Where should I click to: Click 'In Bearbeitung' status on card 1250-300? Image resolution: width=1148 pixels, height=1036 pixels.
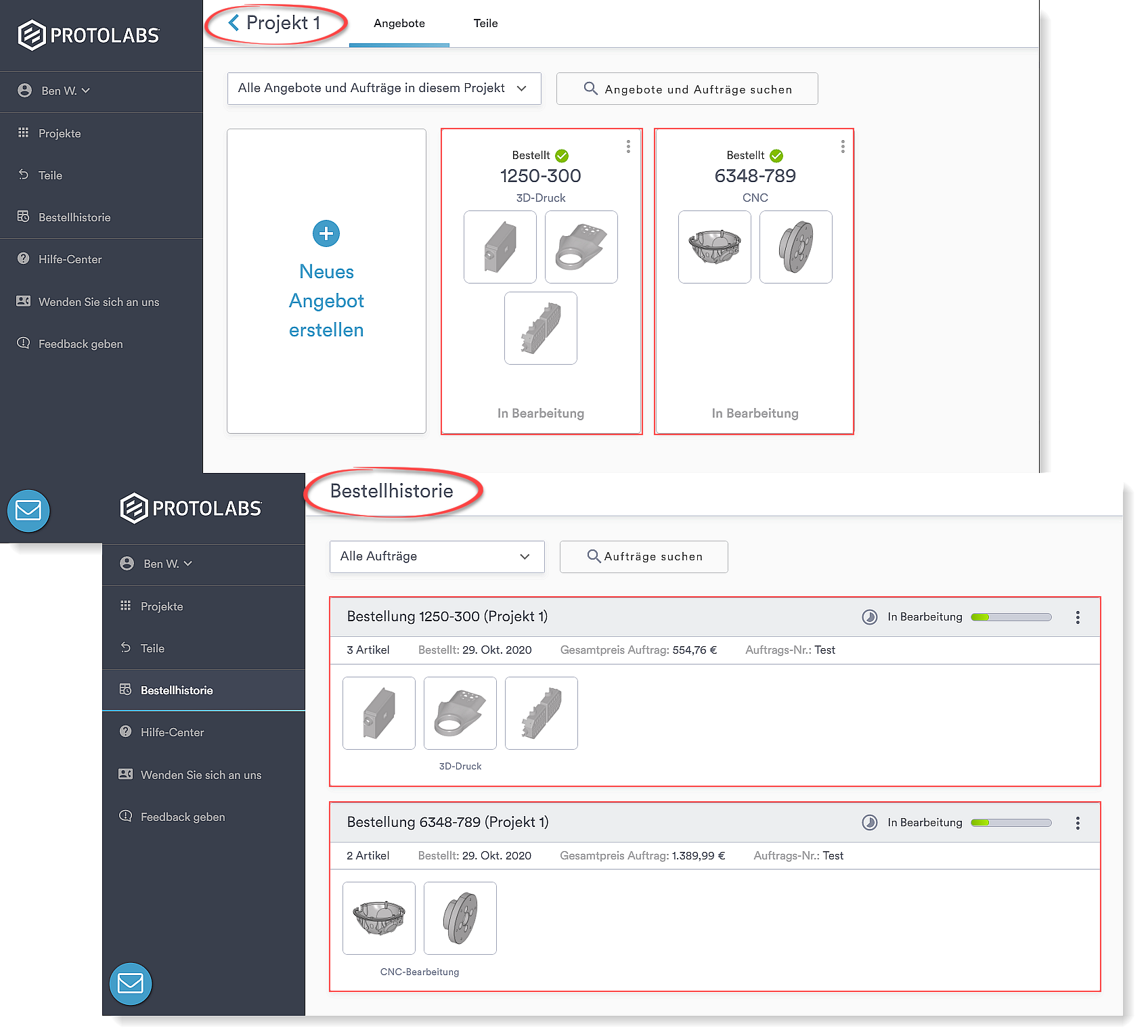point(540,413)
